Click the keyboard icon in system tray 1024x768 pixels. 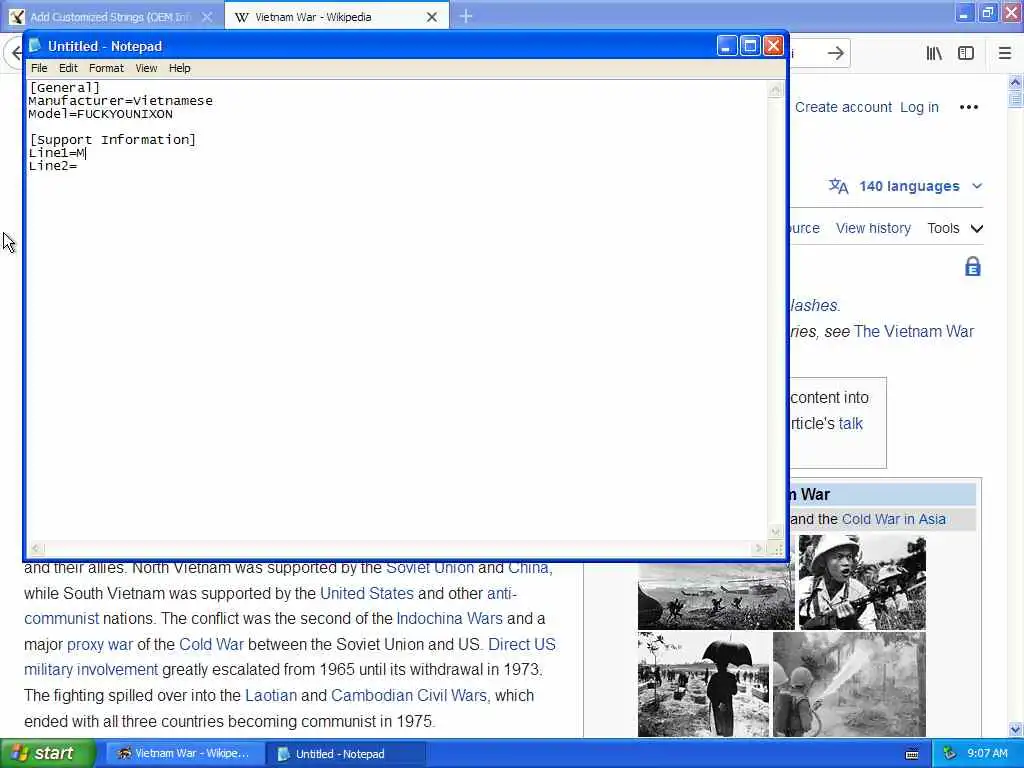(x=912, y=754)
